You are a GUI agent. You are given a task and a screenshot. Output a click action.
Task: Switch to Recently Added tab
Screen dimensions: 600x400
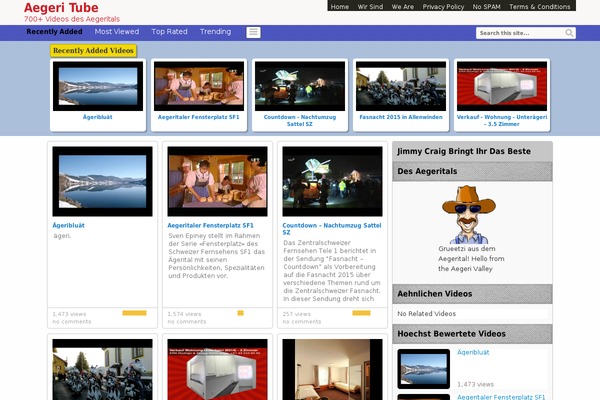[54, 32]
